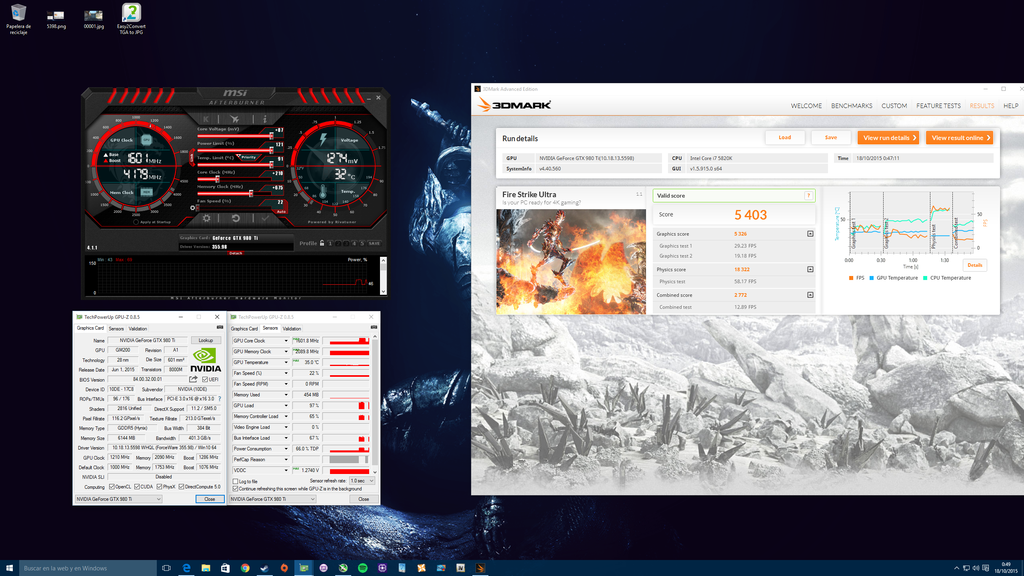Open the Sensor refresh rate dropdown
The image size is (1024, 576).
(x=362, y=481)
